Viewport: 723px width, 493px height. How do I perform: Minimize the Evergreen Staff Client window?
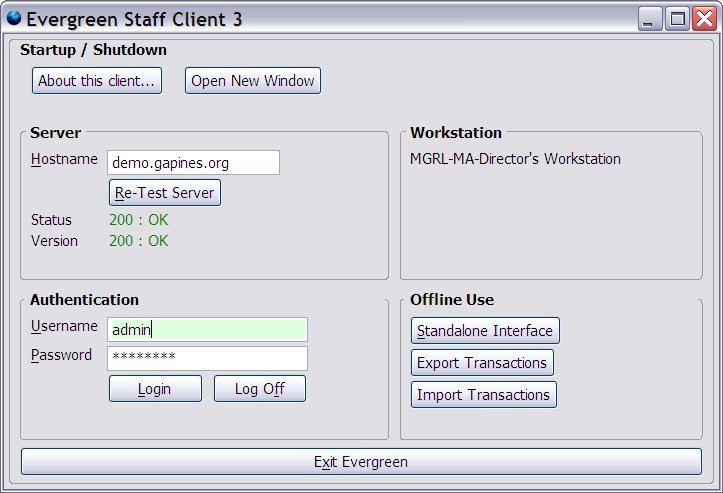pyautogui.click(x=651, y=19)
